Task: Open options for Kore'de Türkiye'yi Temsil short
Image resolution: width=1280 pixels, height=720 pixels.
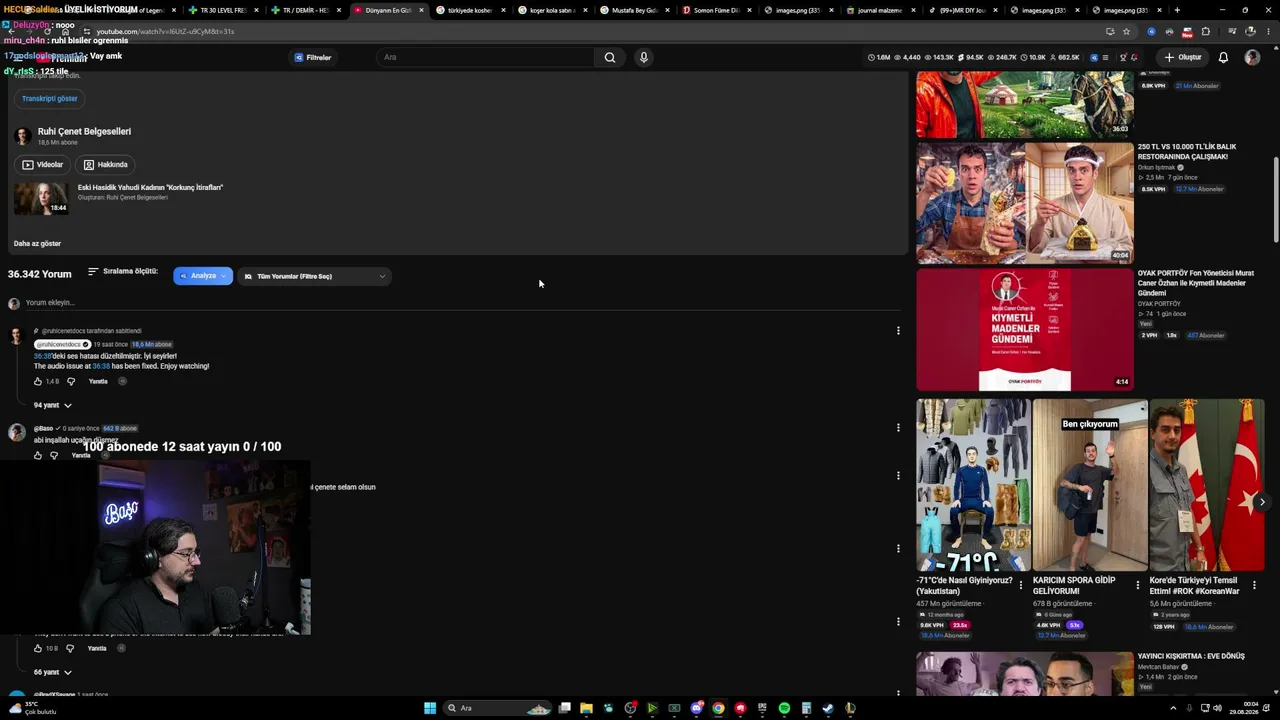Action: point(1254,585)
